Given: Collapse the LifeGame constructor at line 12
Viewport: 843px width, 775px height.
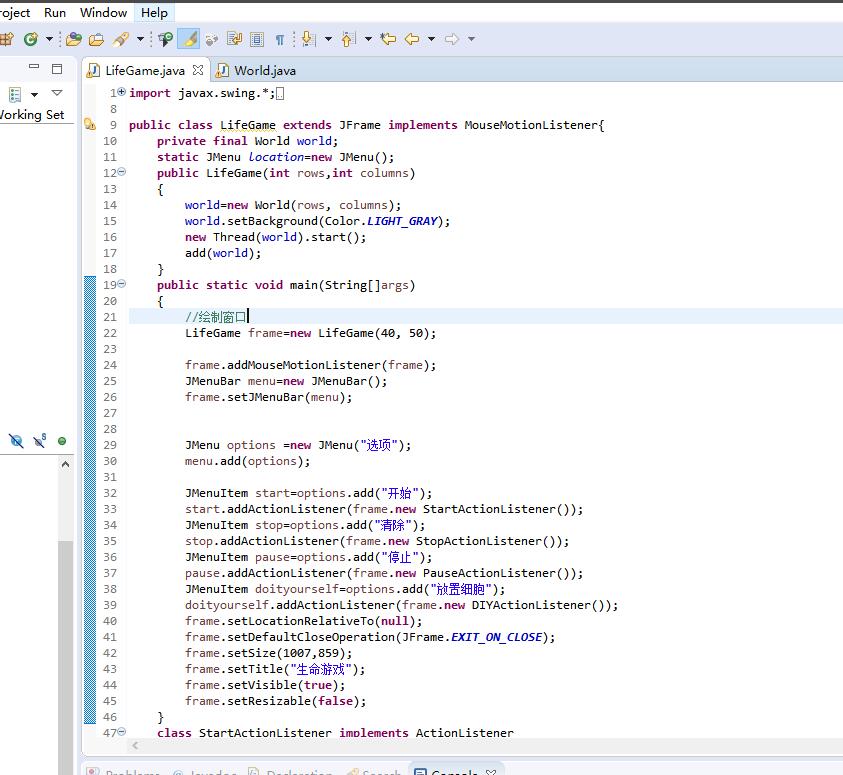Looking at the screenshot, I should coord(122,172).
